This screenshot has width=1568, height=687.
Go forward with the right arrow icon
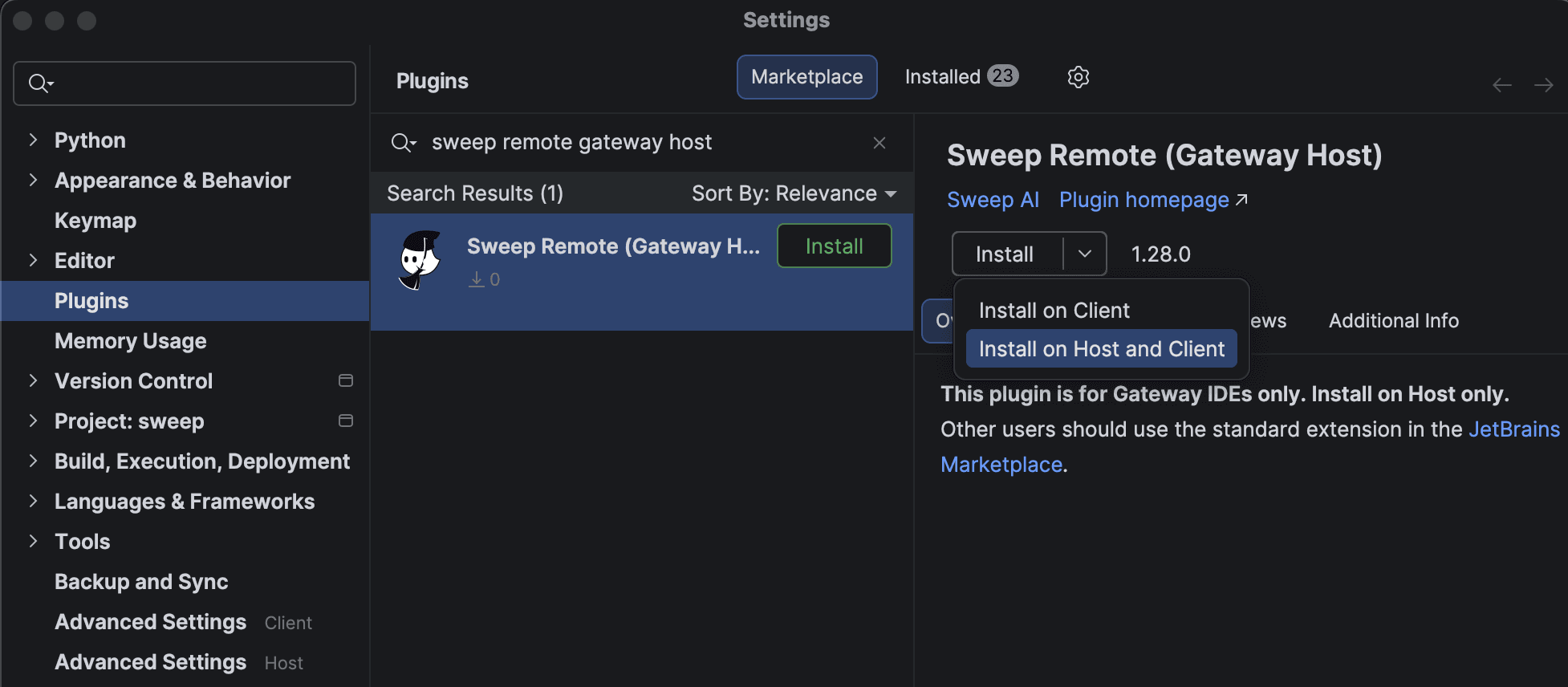[1543, 85]
